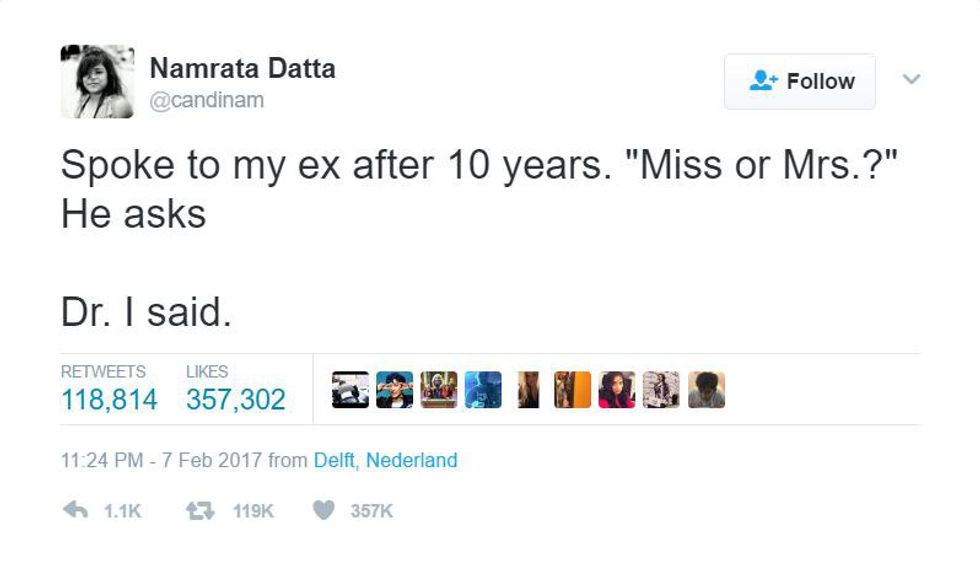980x569 pixels.
Task: Click the second liker avatar with teal background
Action: (394, 390)
